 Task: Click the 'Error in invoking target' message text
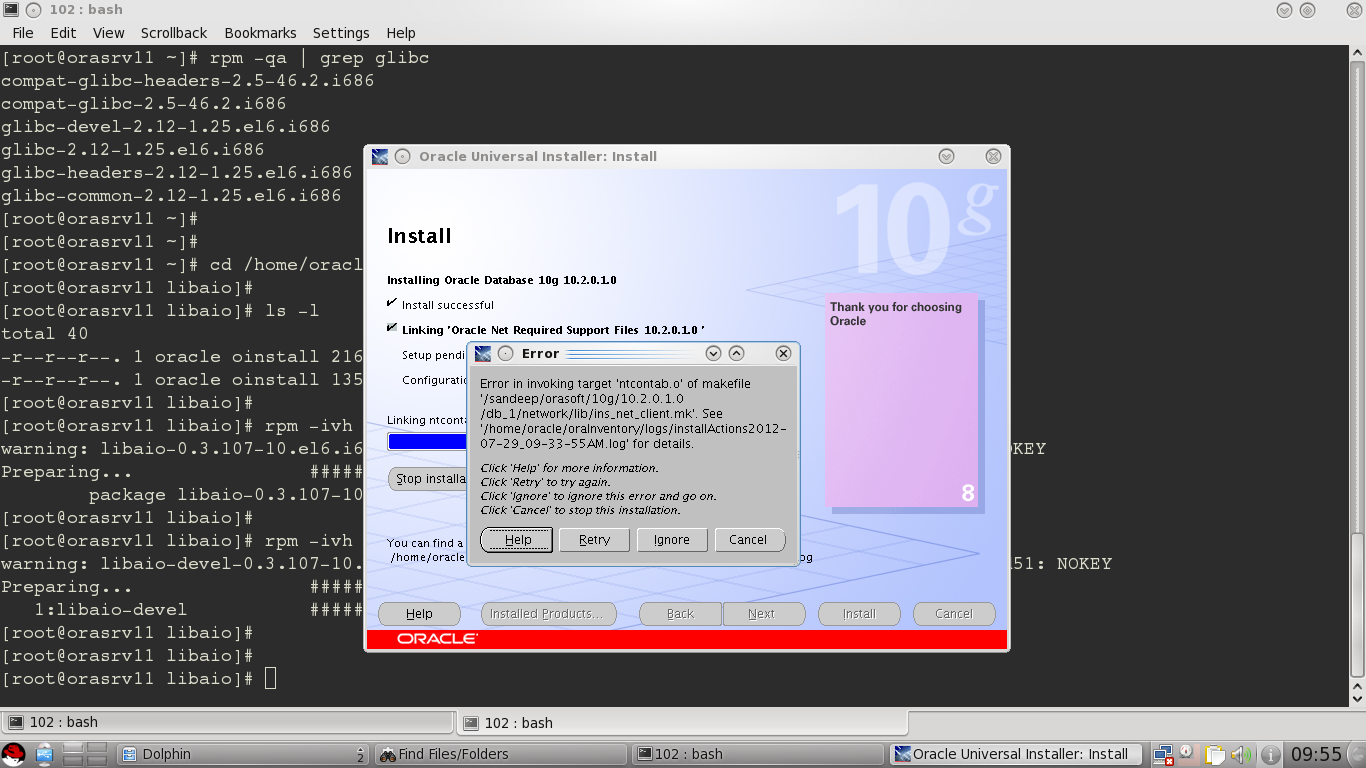pyautogui.click(x=633, y=413)
